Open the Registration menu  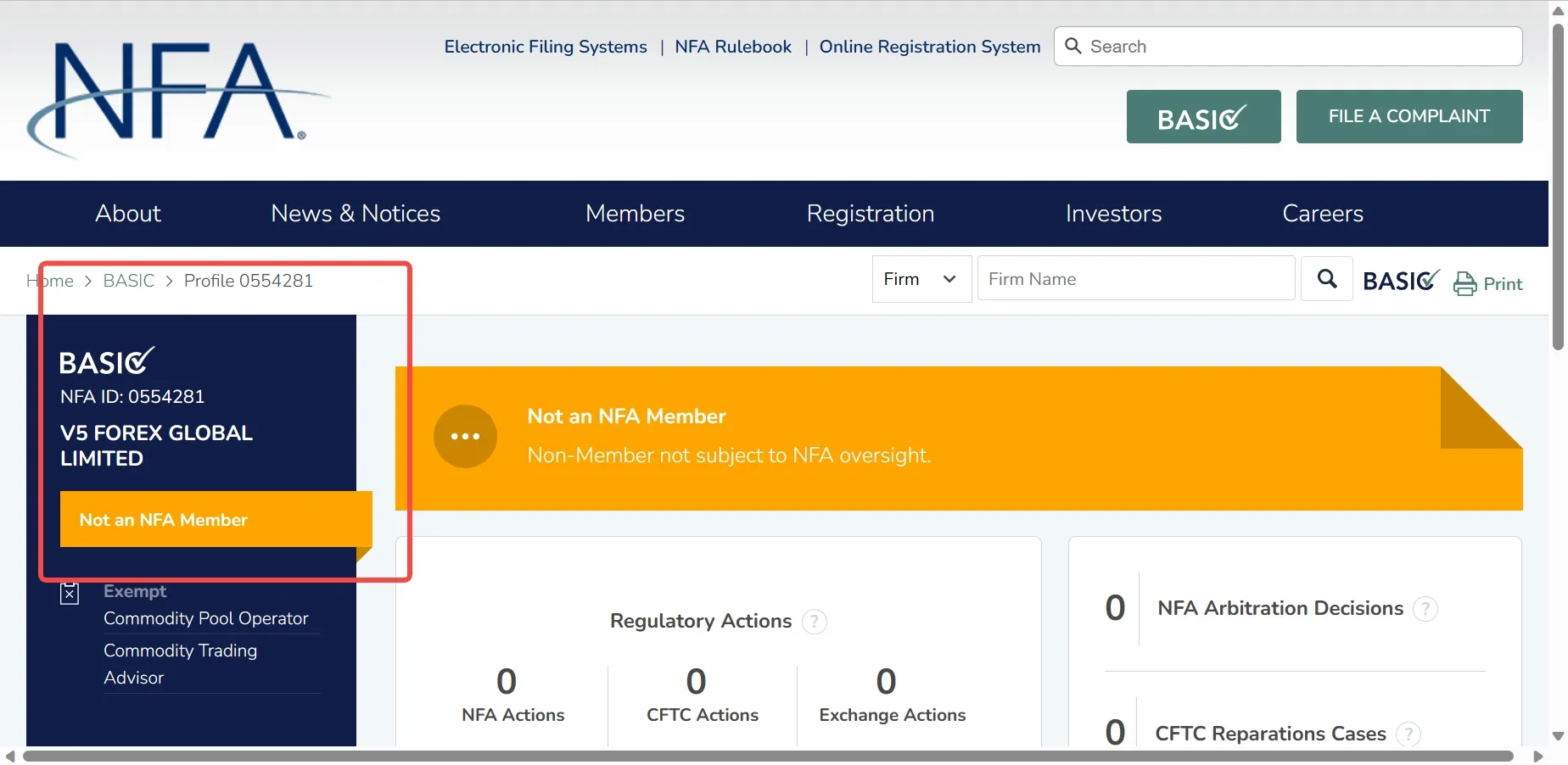pyautogui.click(x=871, y=214)
